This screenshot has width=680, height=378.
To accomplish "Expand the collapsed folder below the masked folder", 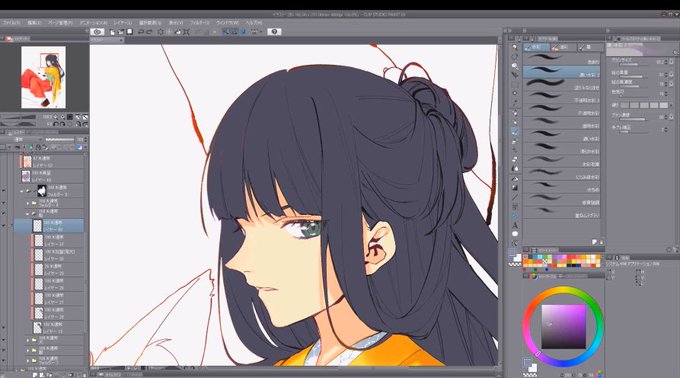I will pyautogui.click(x=28, y=203).
